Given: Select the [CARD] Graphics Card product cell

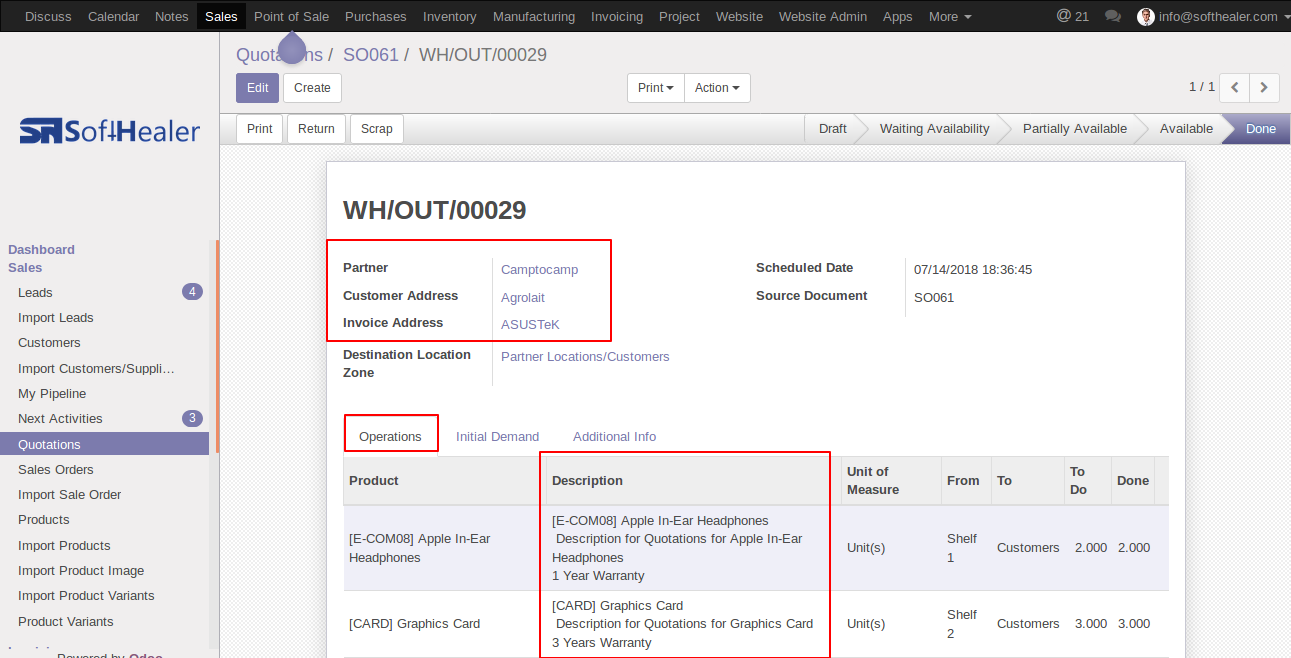Looking at the screenshot, I should tap(443, 624).
